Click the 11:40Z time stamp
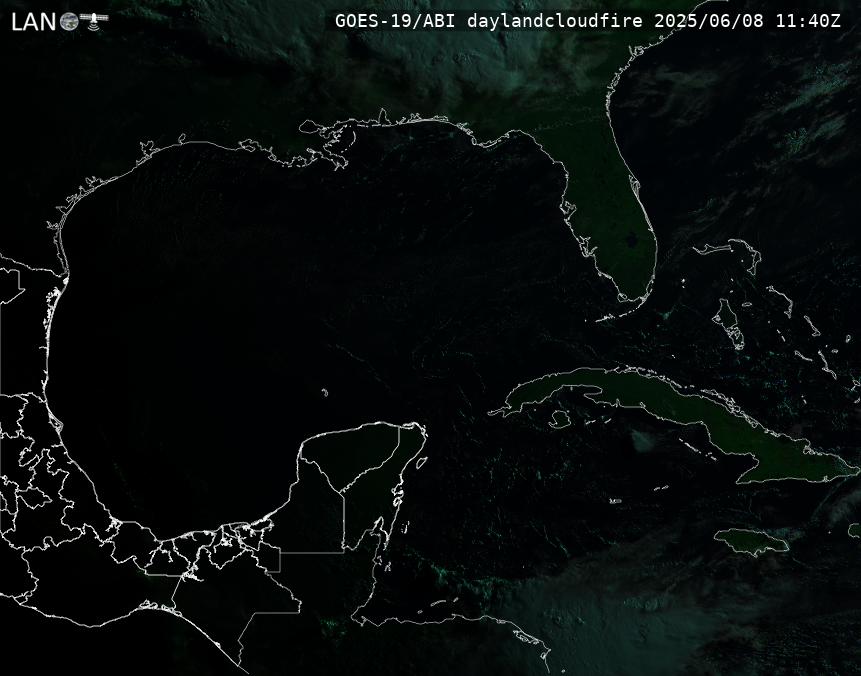This screenshot has width=861, height=676. 808,21
